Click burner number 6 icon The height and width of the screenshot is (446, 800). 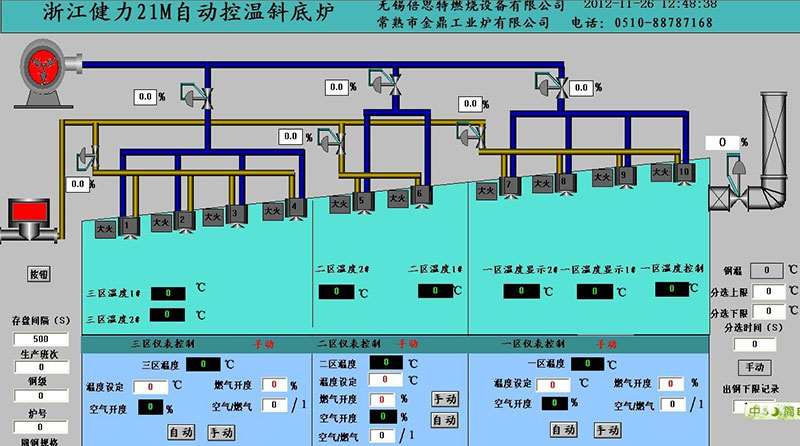point(421,194)
